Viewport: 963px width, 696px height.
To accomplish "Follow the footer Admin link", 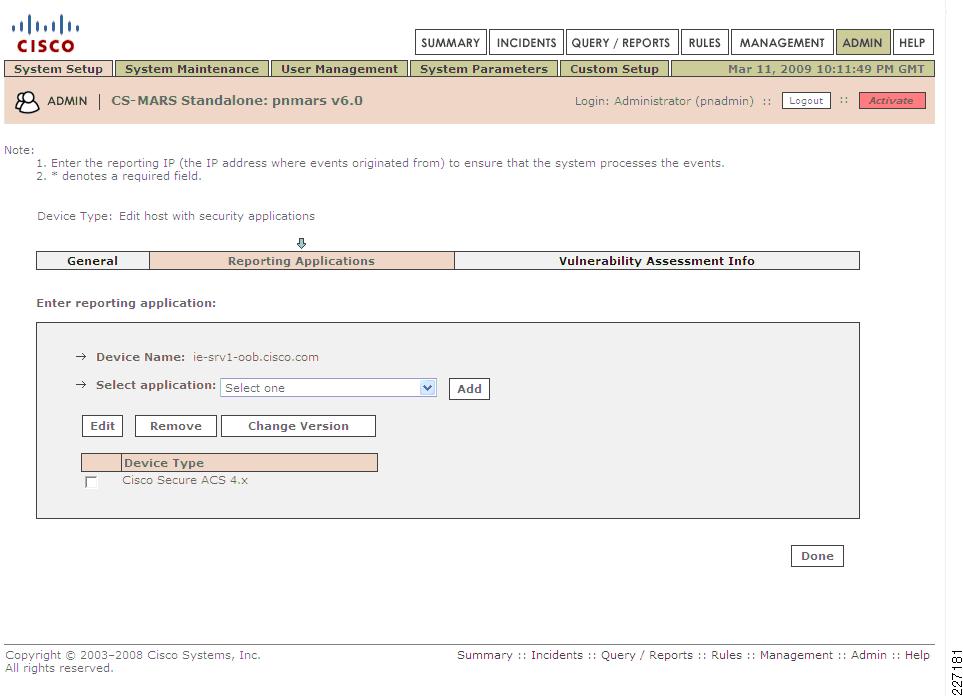I will (x=868, y=655).
